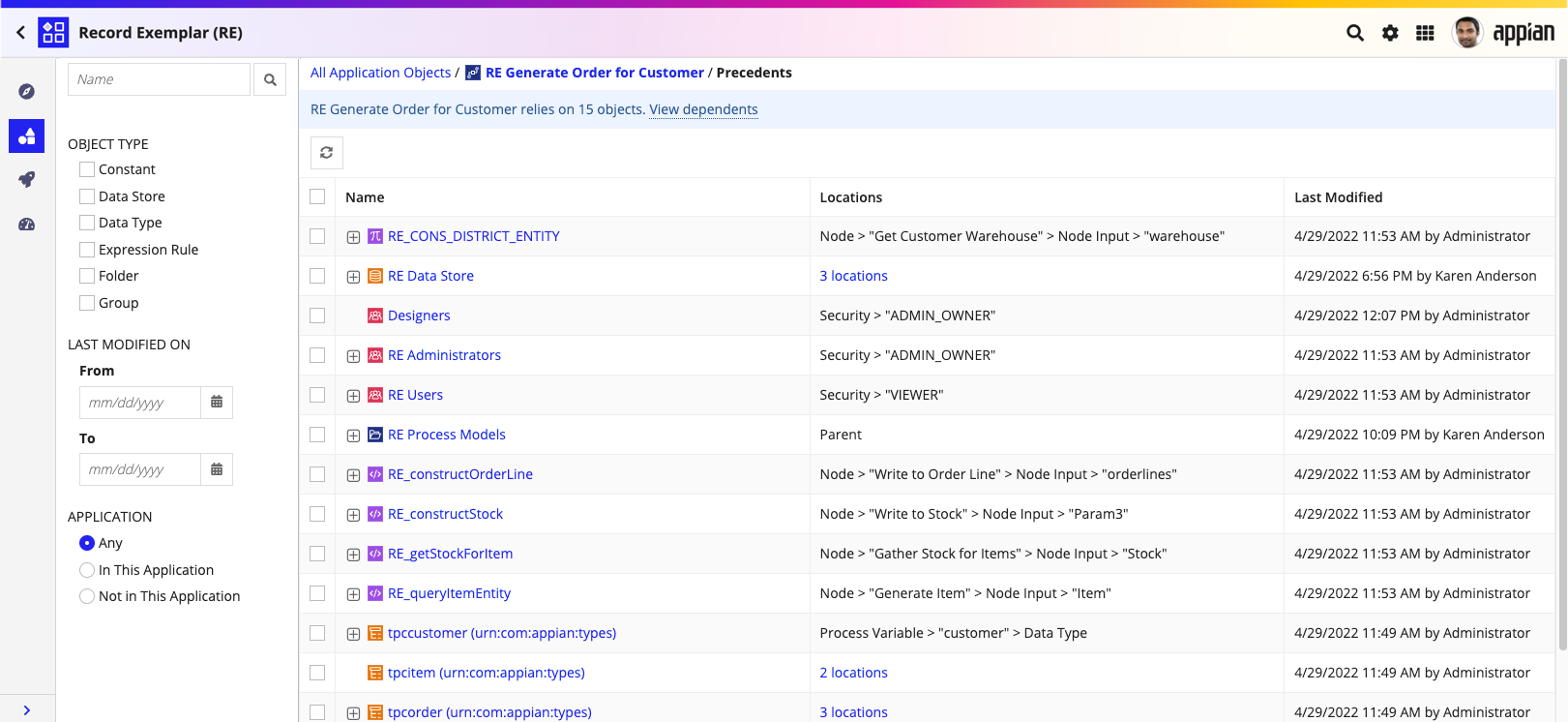Check the Expression Rule object type filter
The height and width of the screenshot is (722, 1568).
pos(87,250)
